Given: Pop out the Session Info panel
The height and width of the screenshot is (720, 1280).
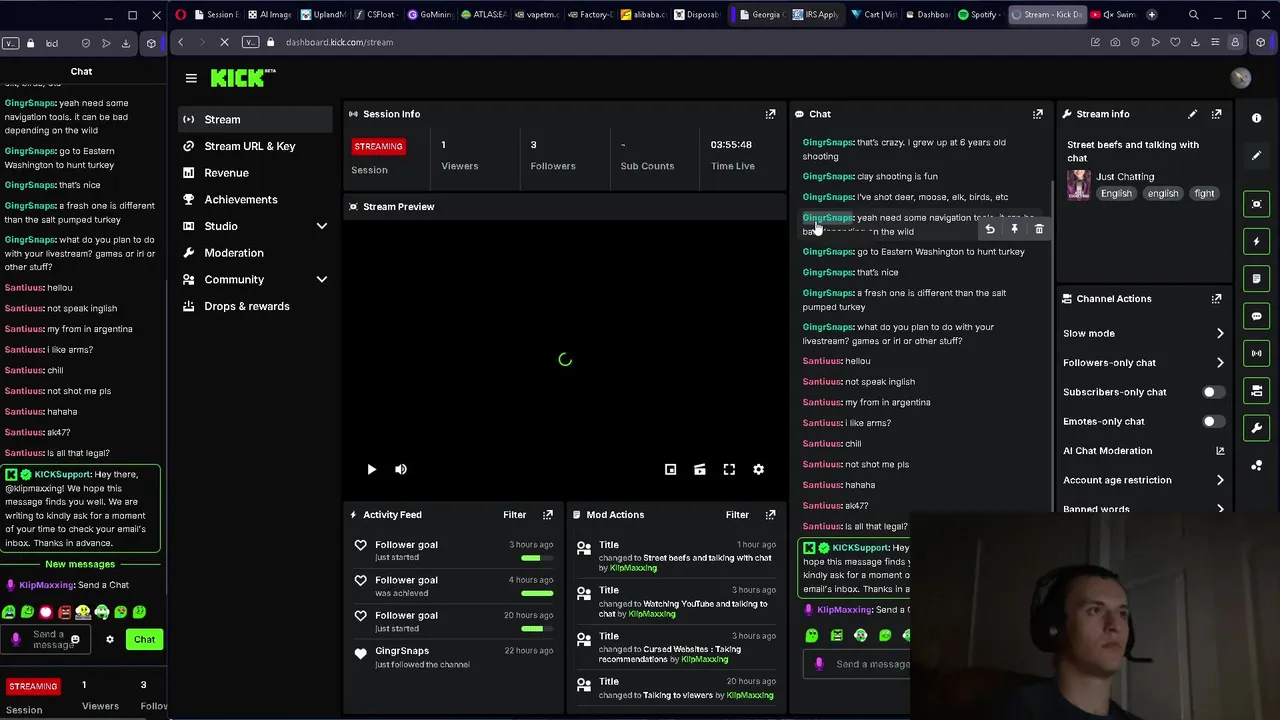Looking at the screenshot, I should [x=770, y=114].
